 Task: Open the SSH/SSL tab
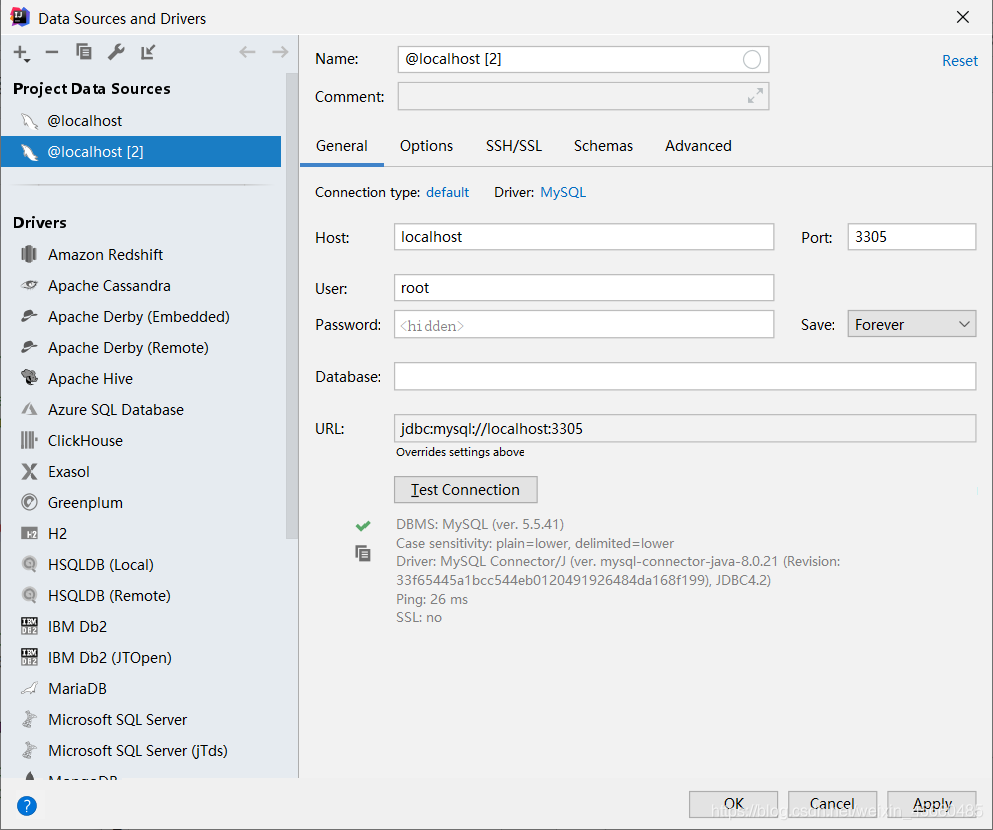coord(514,146)
